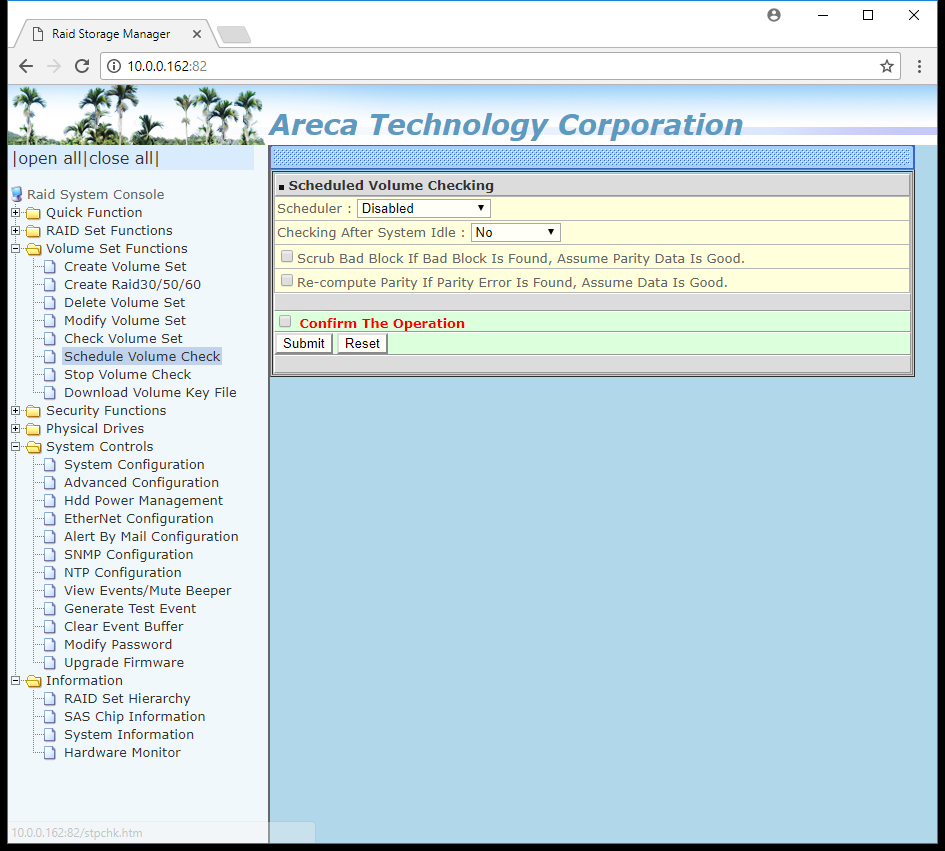945x851 pixels.
Task: Open Clear Event Buffer page
Action: pyautogui.click(x=124, y=627)
